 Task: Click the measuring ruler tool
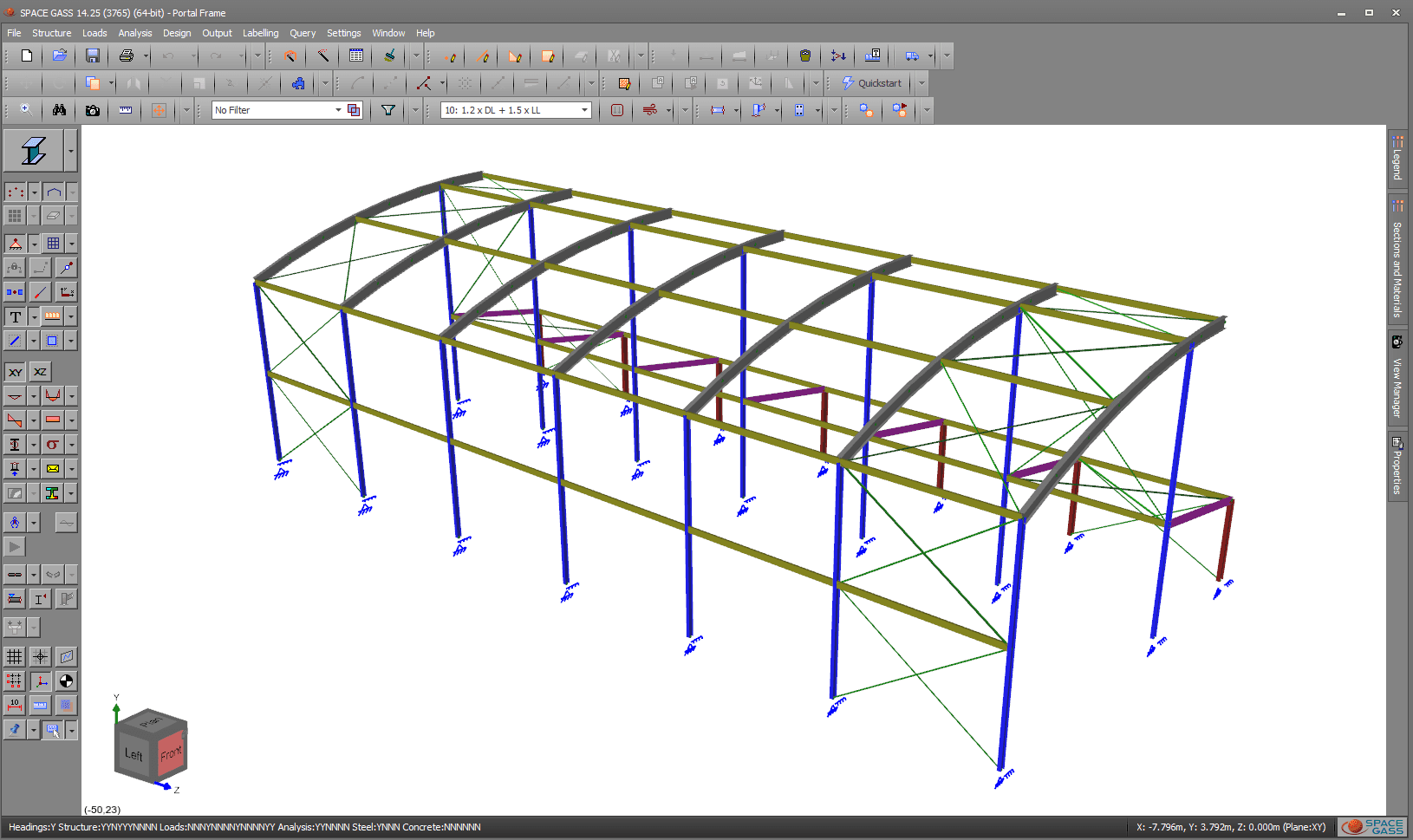(124, 110)
